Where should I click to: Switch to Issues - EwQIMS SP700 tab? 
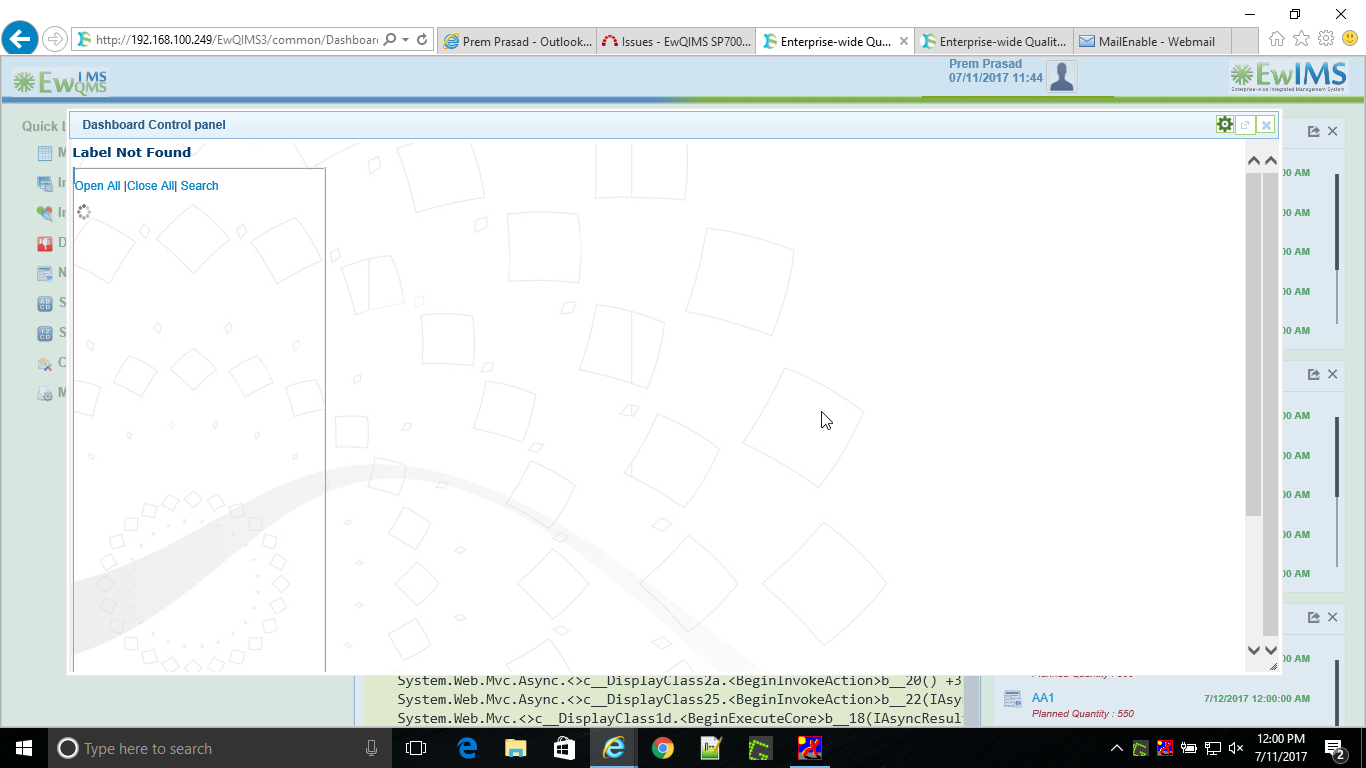coord(676,41)
